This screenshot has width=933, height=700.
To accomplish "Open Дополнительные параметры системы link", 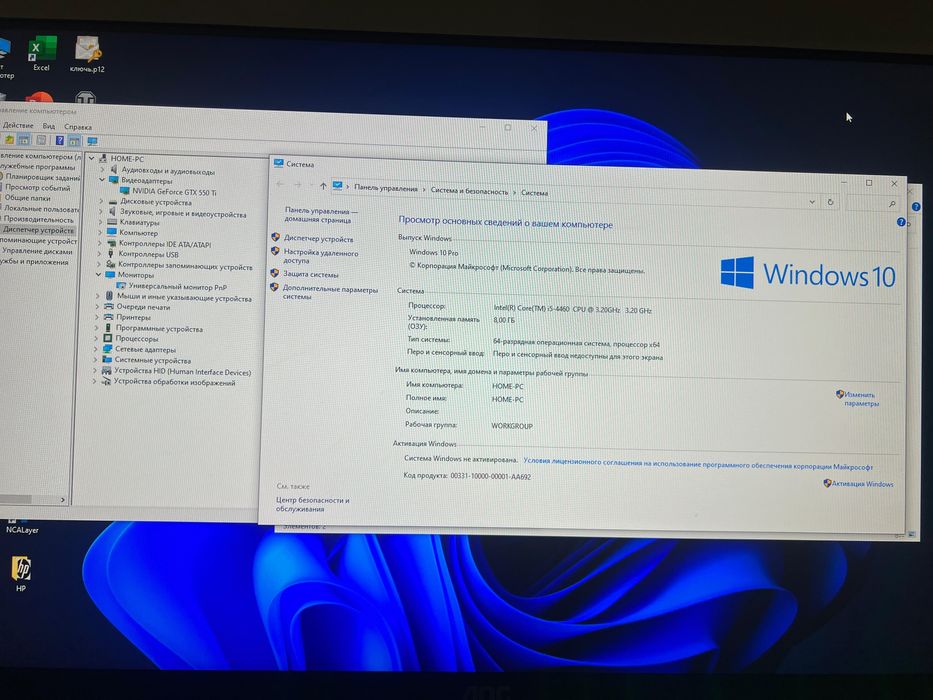I will 330,293.
